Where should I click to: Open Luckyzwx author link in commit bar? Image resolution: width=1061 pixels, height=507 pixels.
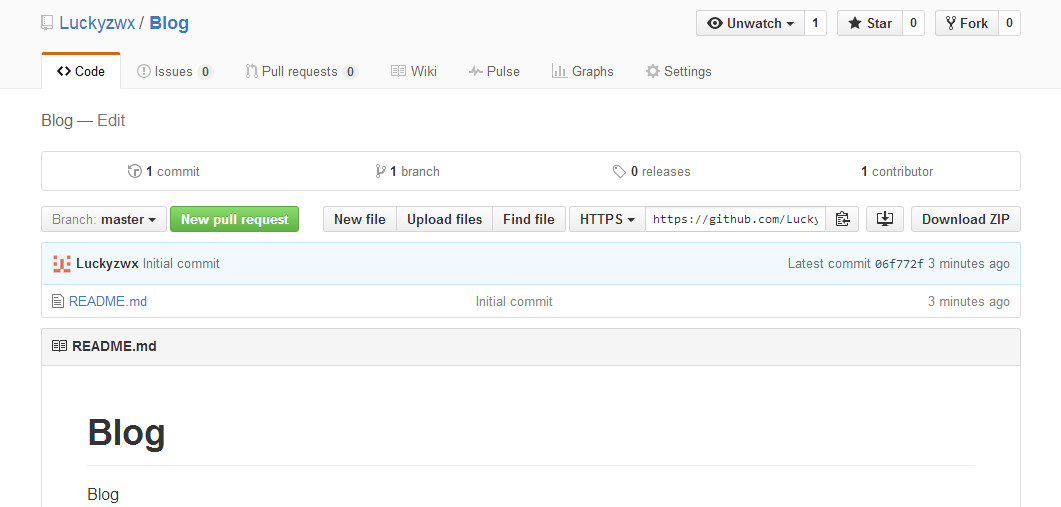108,264
